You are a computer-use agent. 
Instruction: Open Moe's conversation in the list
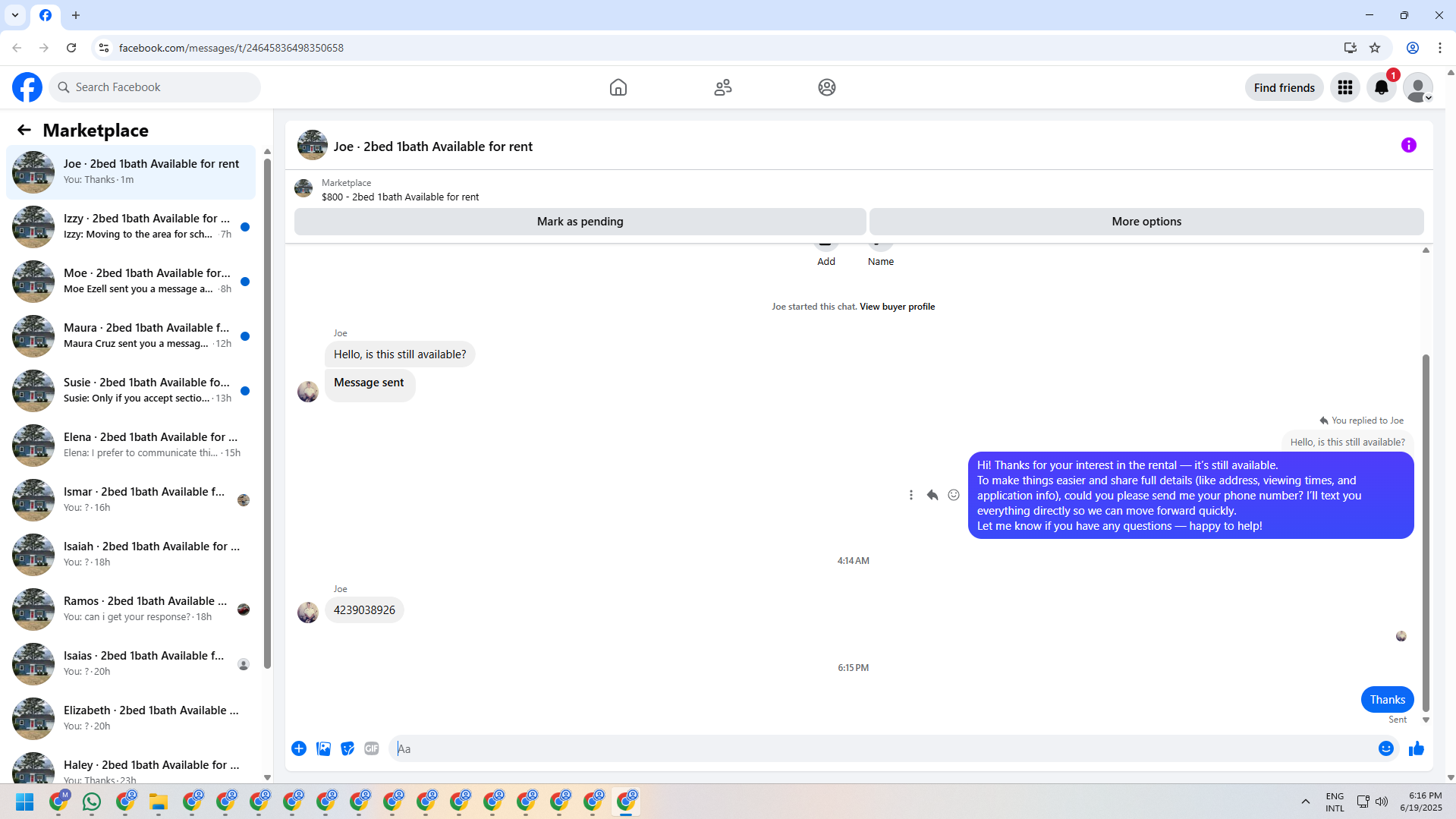pos(131,281)
